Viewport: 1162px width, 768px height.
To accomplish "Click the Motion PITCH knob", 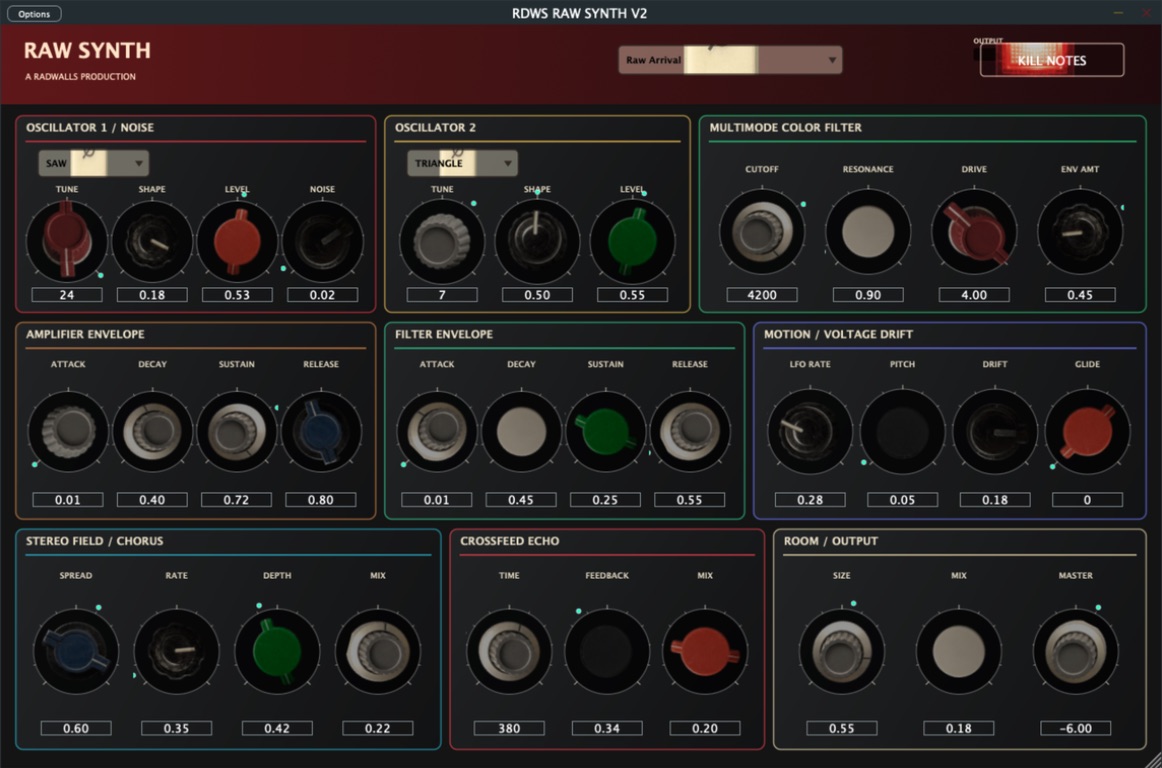I will click(903, 431).
